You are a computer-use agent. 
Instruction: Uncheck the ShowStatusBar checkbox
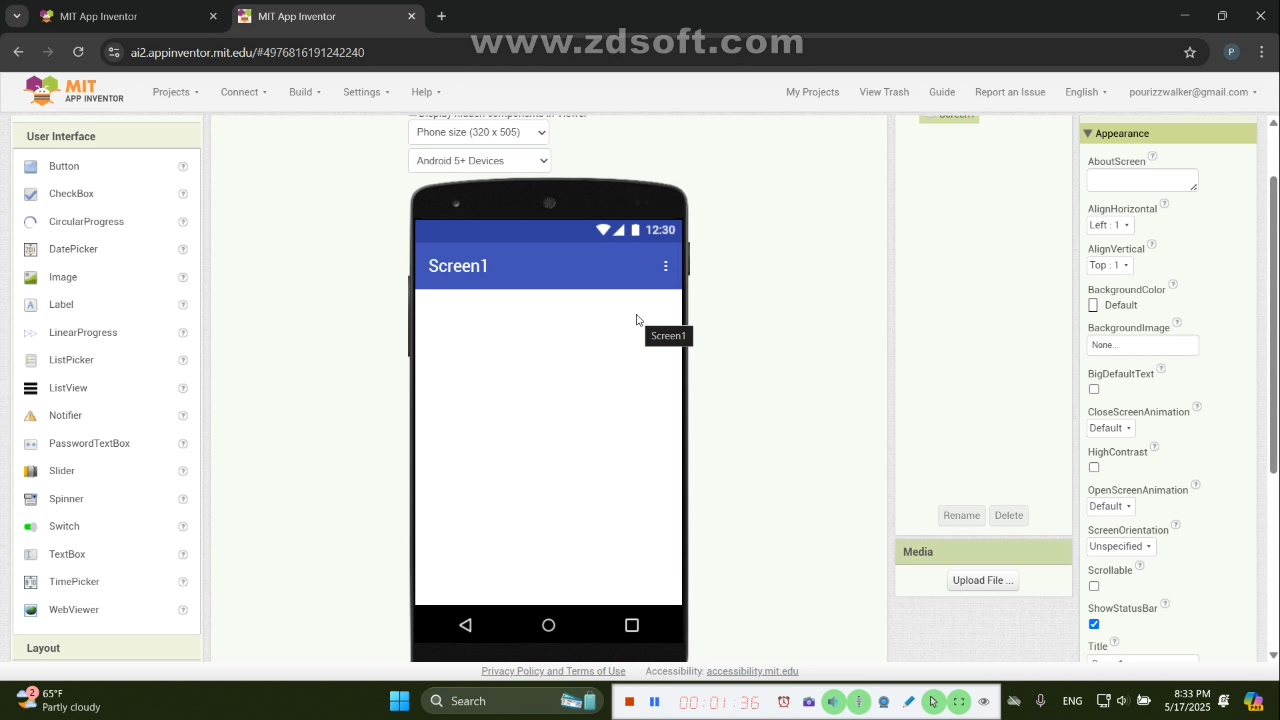1094,625
